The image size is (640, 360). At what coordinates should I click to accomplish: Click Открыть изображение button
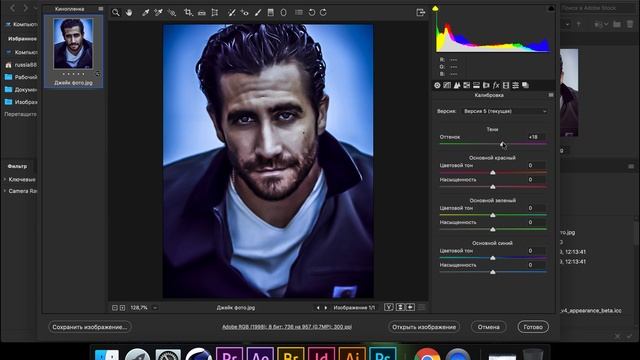[x=424, y=327]
